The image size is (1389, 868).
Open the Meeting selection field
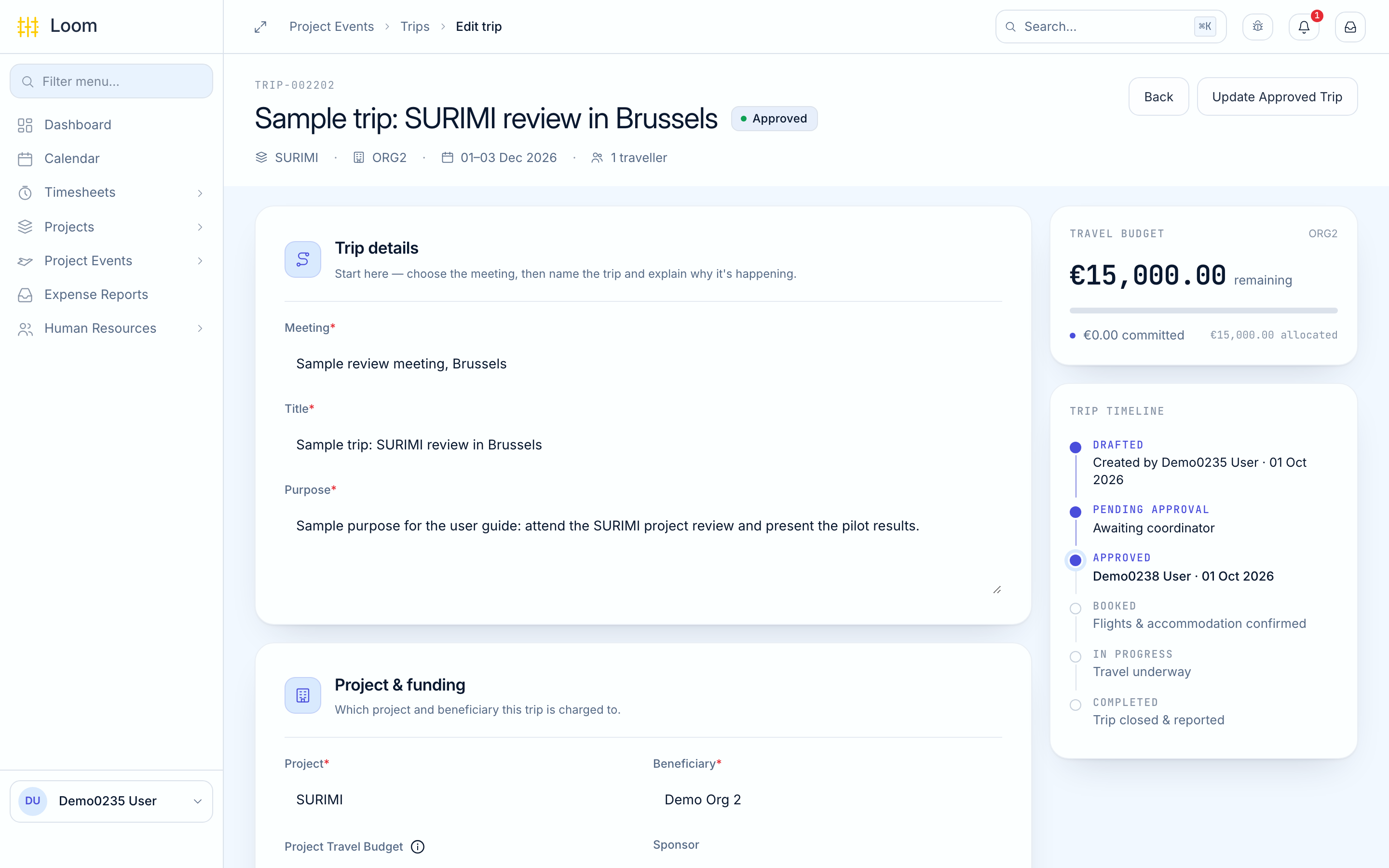tap(643, 364)
